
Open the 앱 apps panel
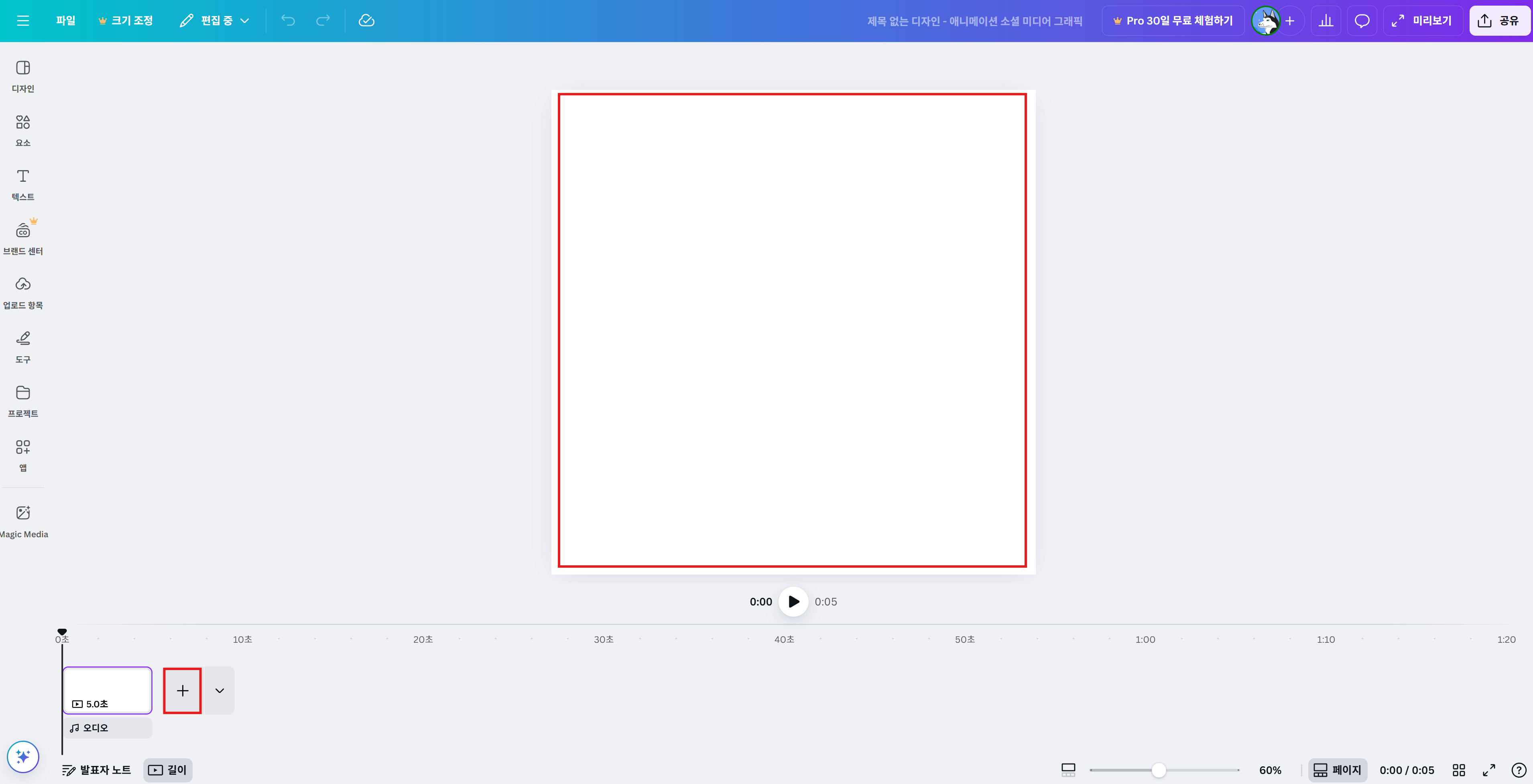point(23,456)
